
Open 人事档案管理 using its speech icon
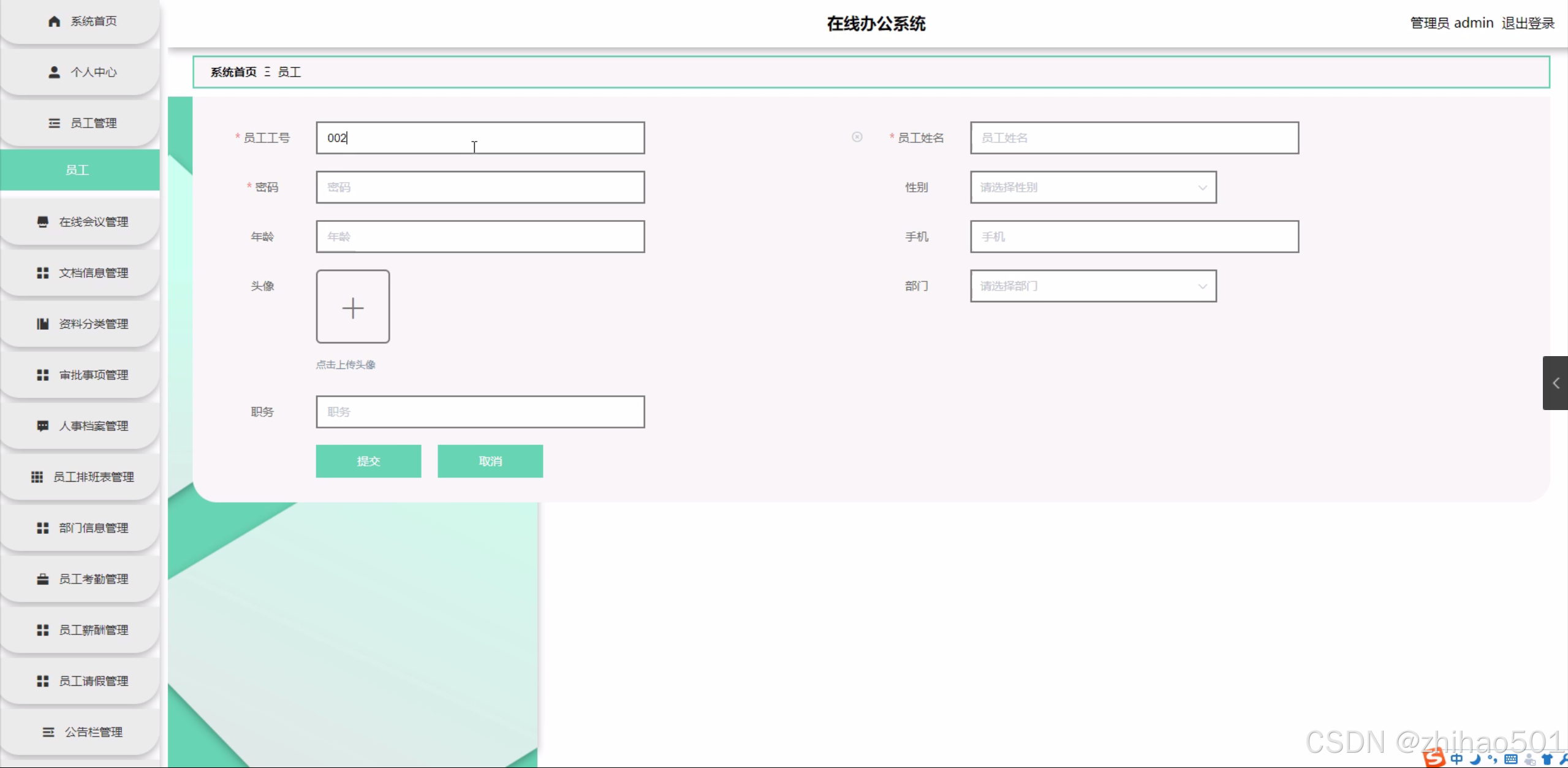(x=42, y=425)
